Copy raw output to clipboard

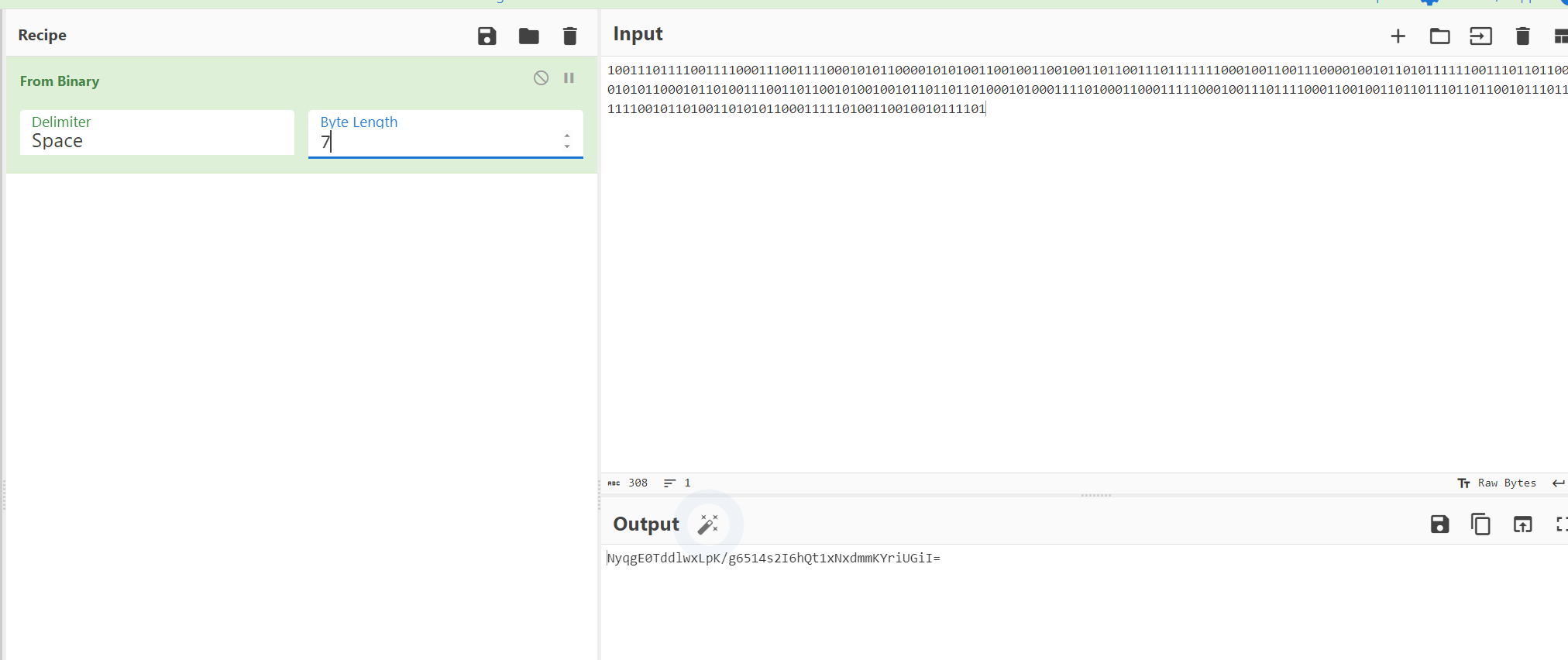tap(1480, 524)
